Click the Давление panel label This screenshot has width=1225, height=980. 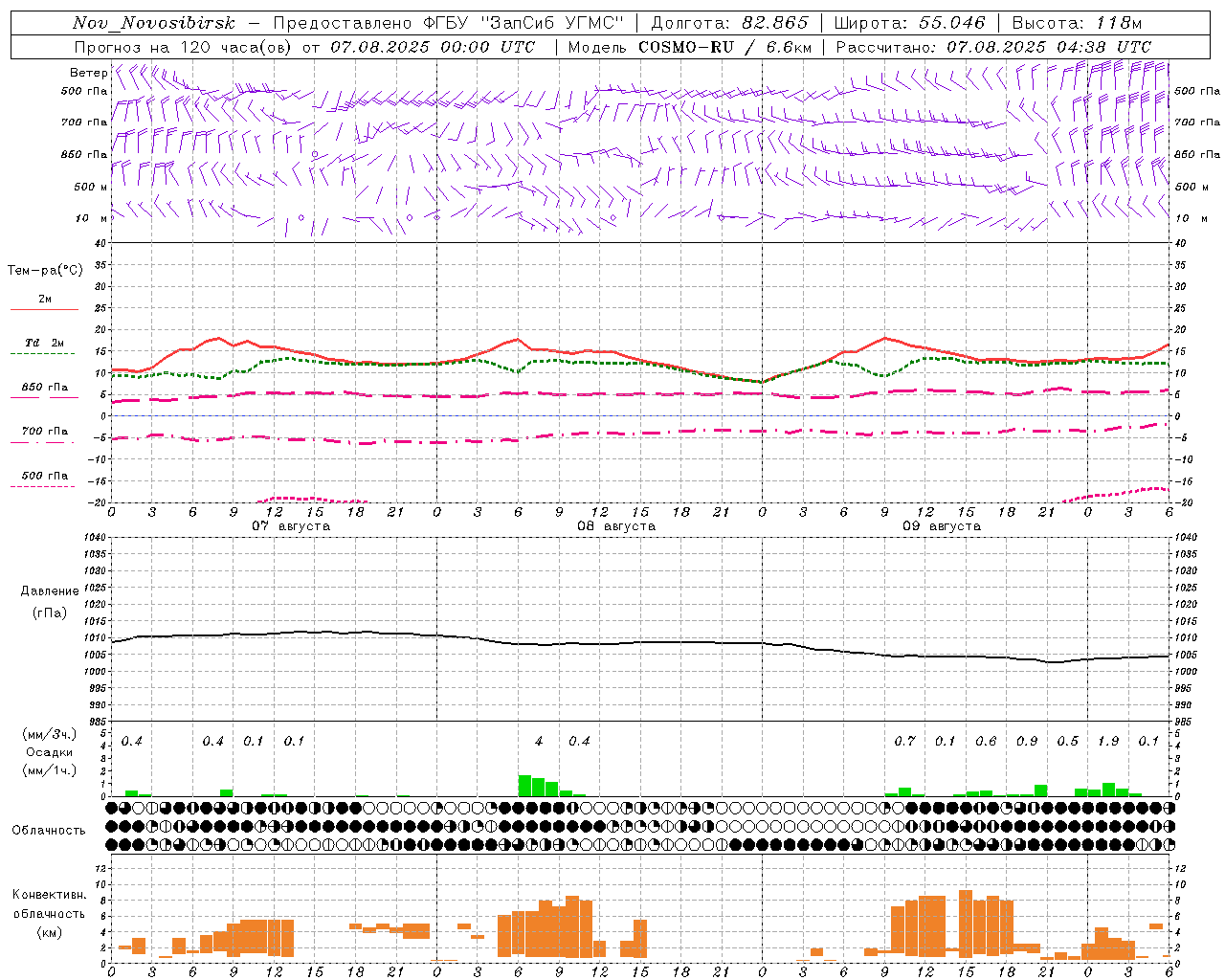click(50, 591)
